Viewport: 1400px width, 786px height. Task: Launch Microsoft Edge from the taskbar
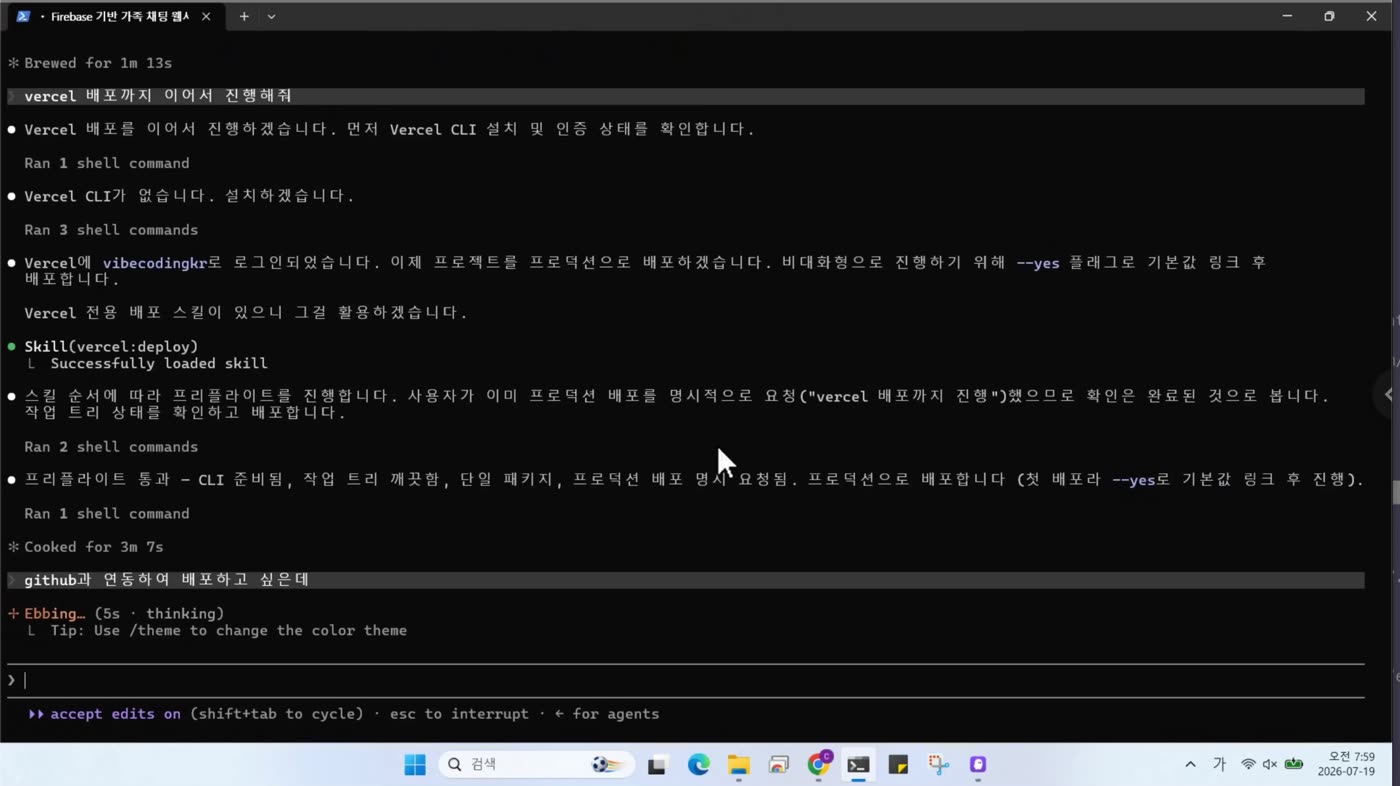[x=698, y=765]
